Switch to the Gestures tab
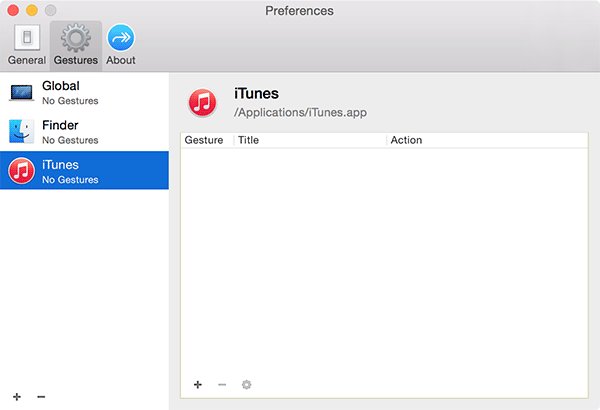 click(75, 45)
